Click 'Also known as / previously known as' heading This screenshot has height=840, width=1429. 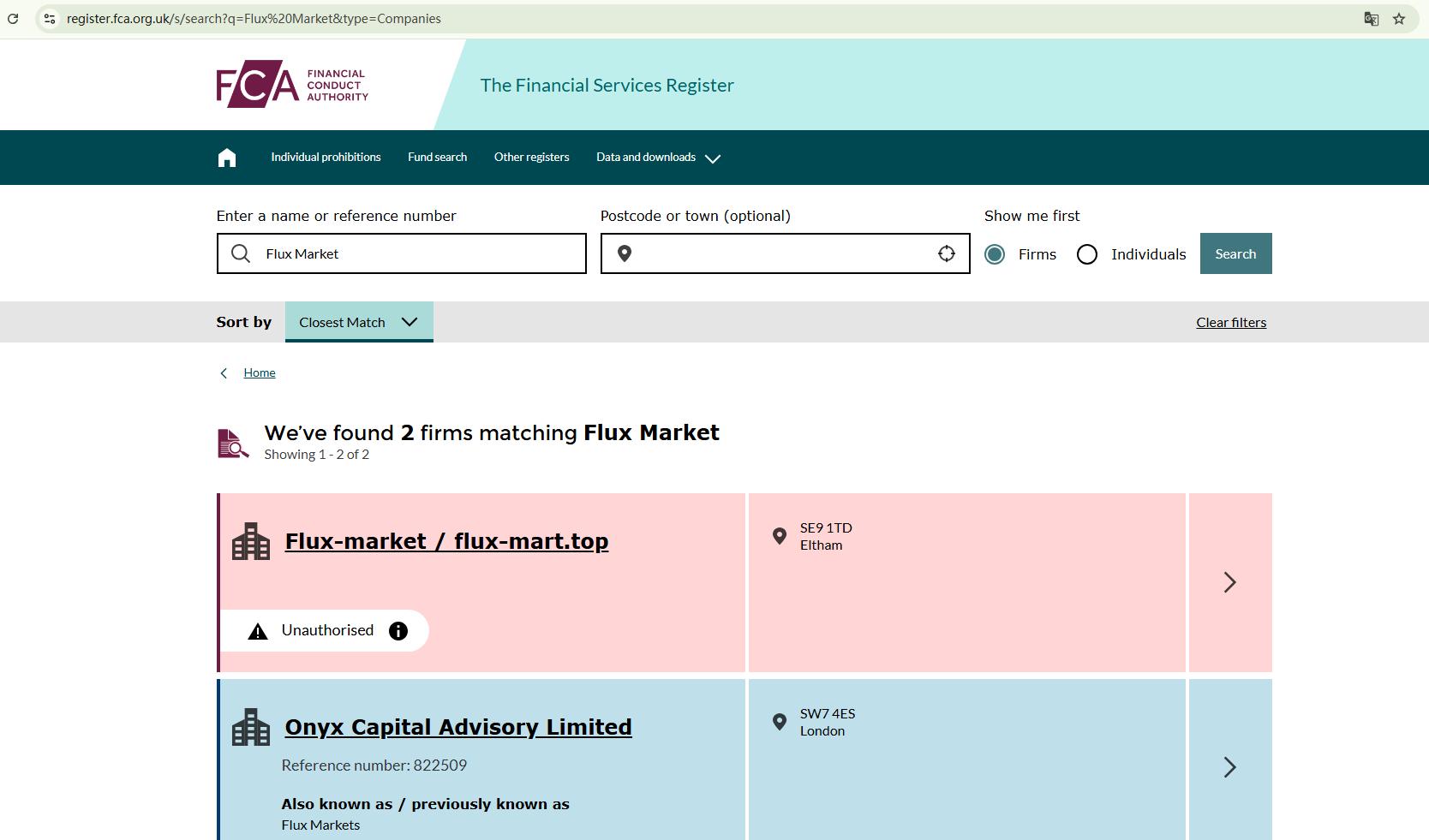[x=425, y=804]
